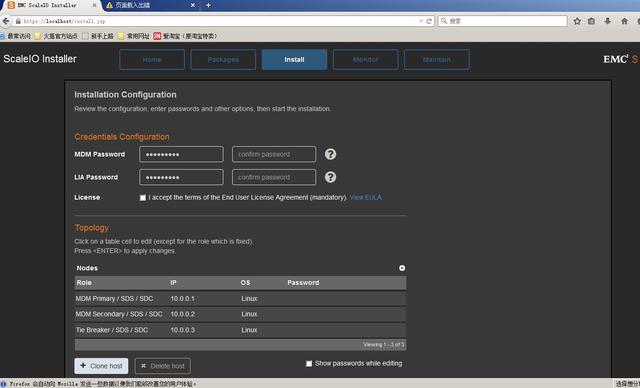Open the red-icon bookmark in bookmarks bar
The height and width of the screenshot is (388, 640).
tap(185, 36)
